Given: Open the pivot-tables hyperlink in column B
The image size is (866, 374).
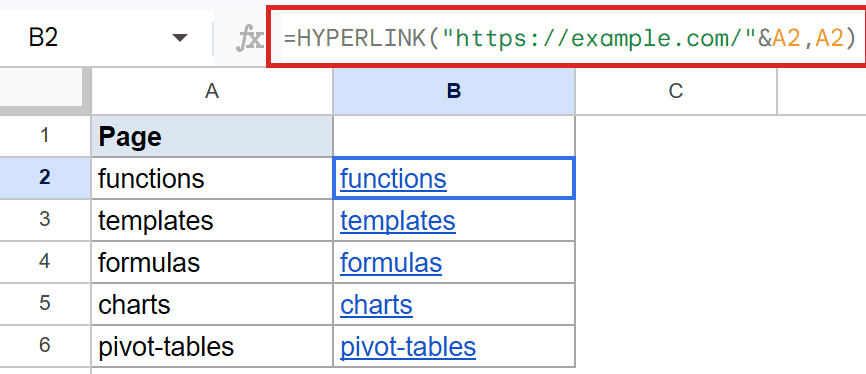Looking at the screenshot, I should pyautogui.click(x=408, y=347).
